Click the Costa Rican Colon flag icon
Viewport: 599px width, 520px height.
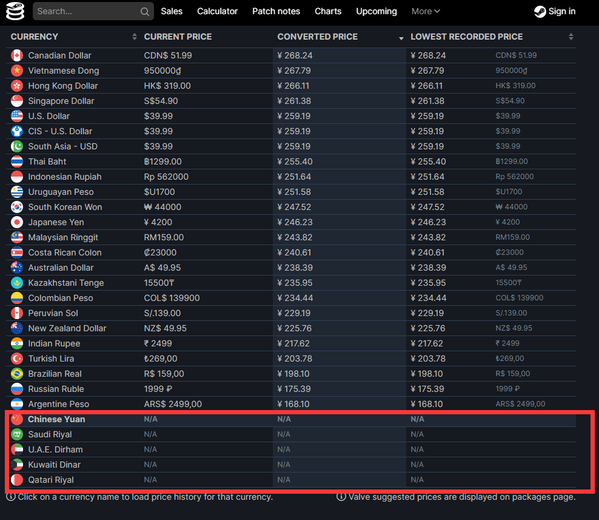click(x=17, y=253)
